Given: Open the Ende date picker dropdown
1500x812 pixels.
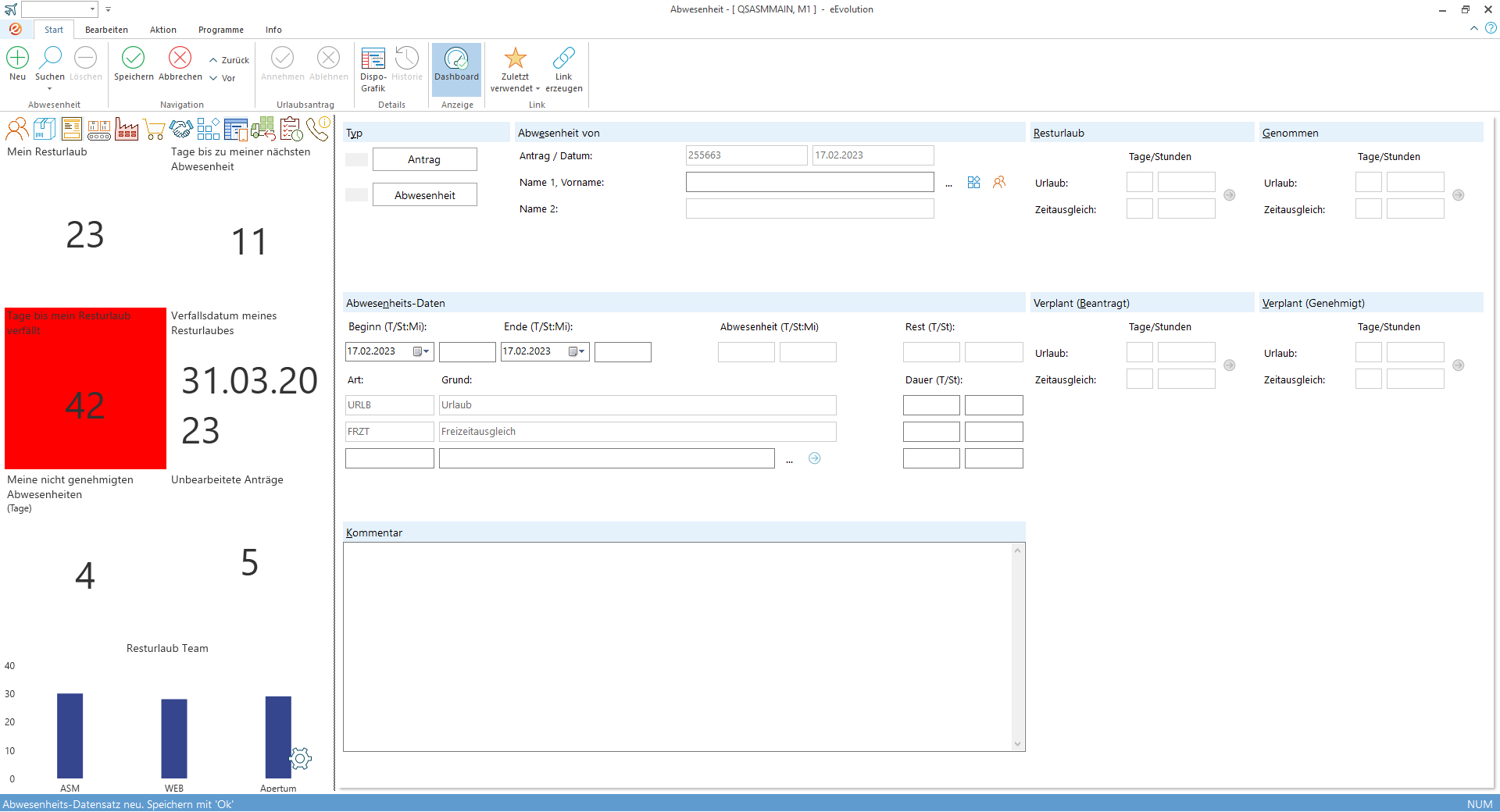Looking at the screenshot, I should (577, 352).
